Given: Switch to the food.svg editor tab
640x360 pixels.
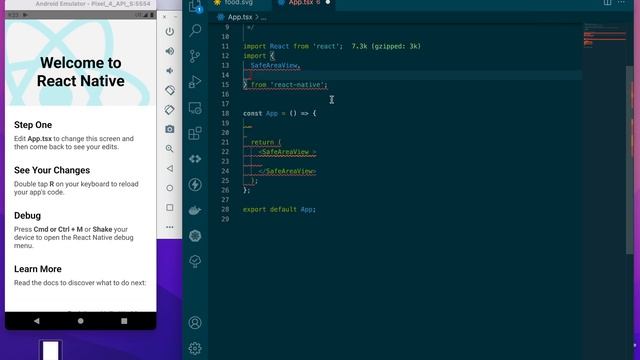Looking at the screenshot, I should (x=239, y=3).
